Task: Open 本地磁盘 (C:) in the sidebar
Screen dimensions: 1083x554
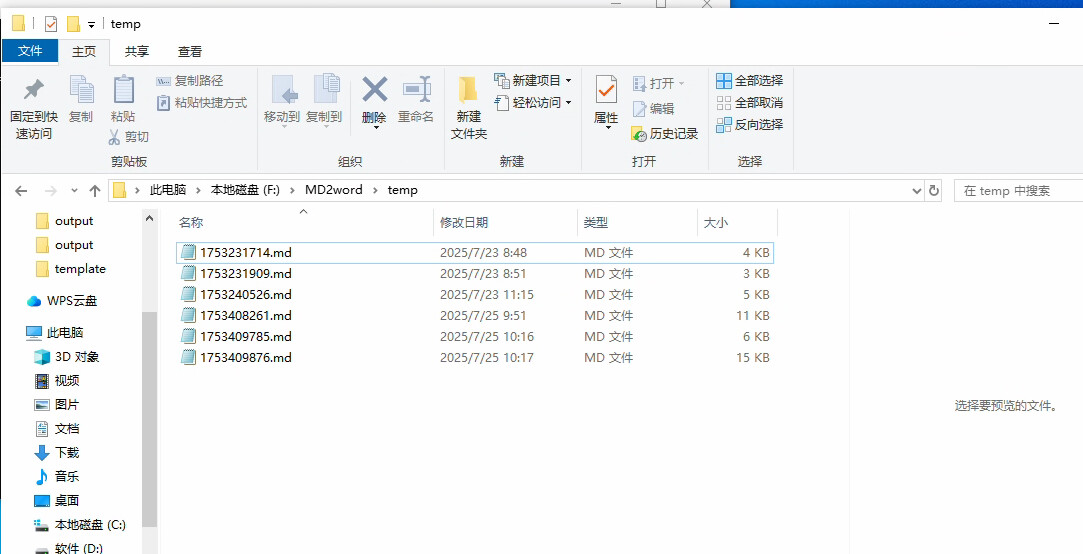Action: coord(80,524)
